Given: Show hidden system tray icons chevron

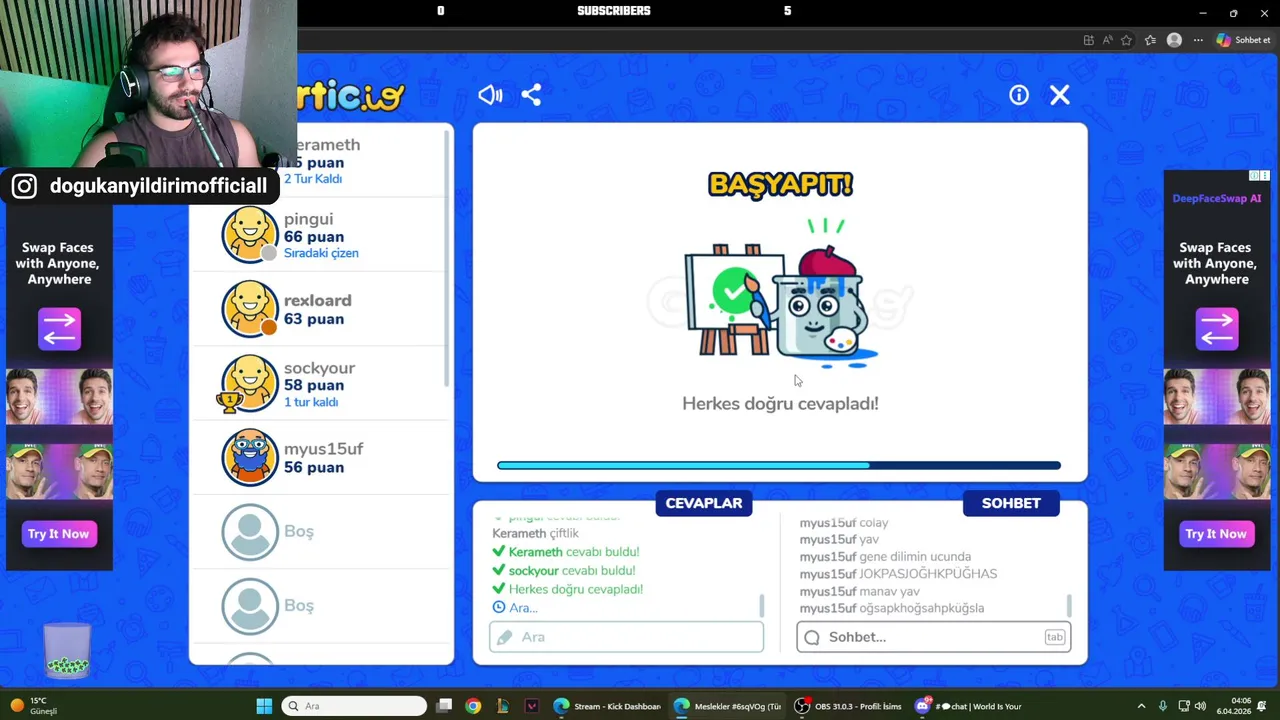Looking at the screenshot, I should pos(1141,706).
